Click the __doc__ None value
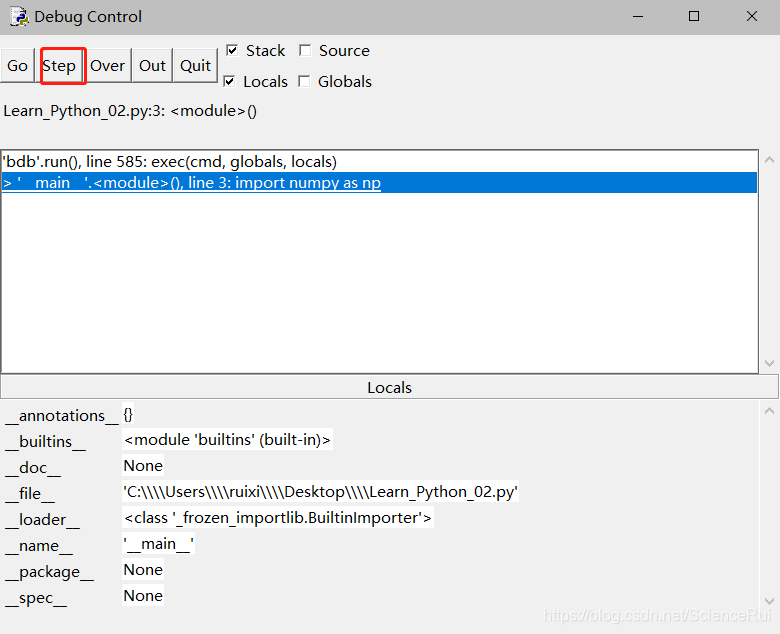This screenshot has height=634, width=780. (143, 465)
